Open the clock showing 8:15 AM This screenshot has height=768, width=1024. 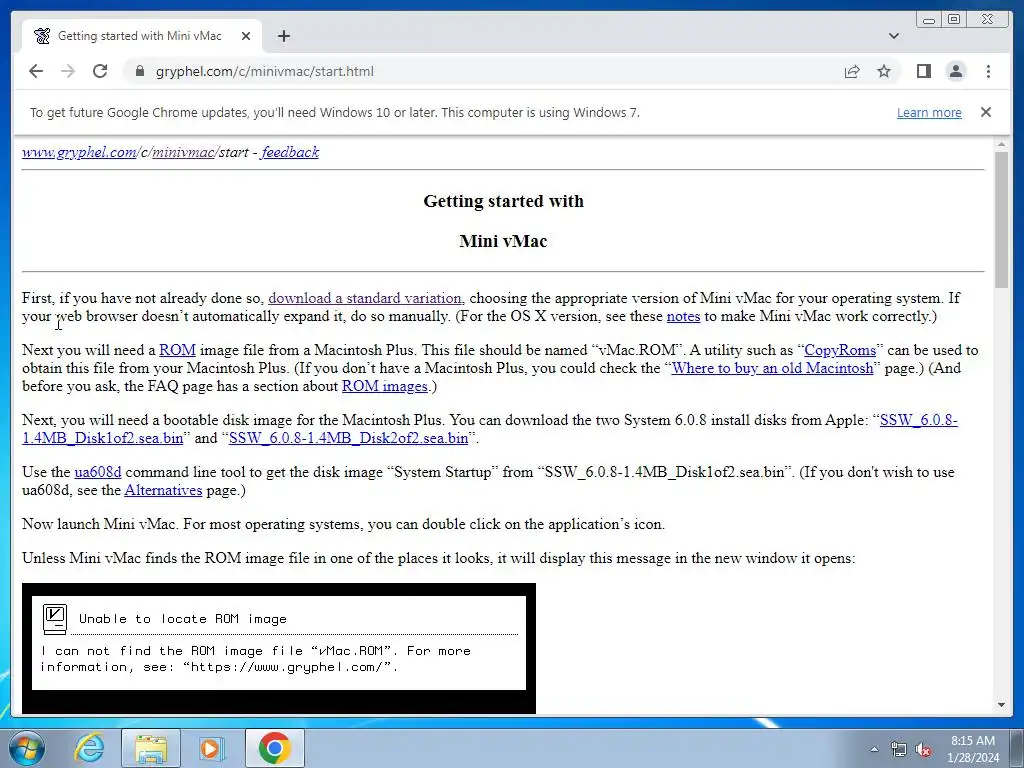(x=973, y=749)
